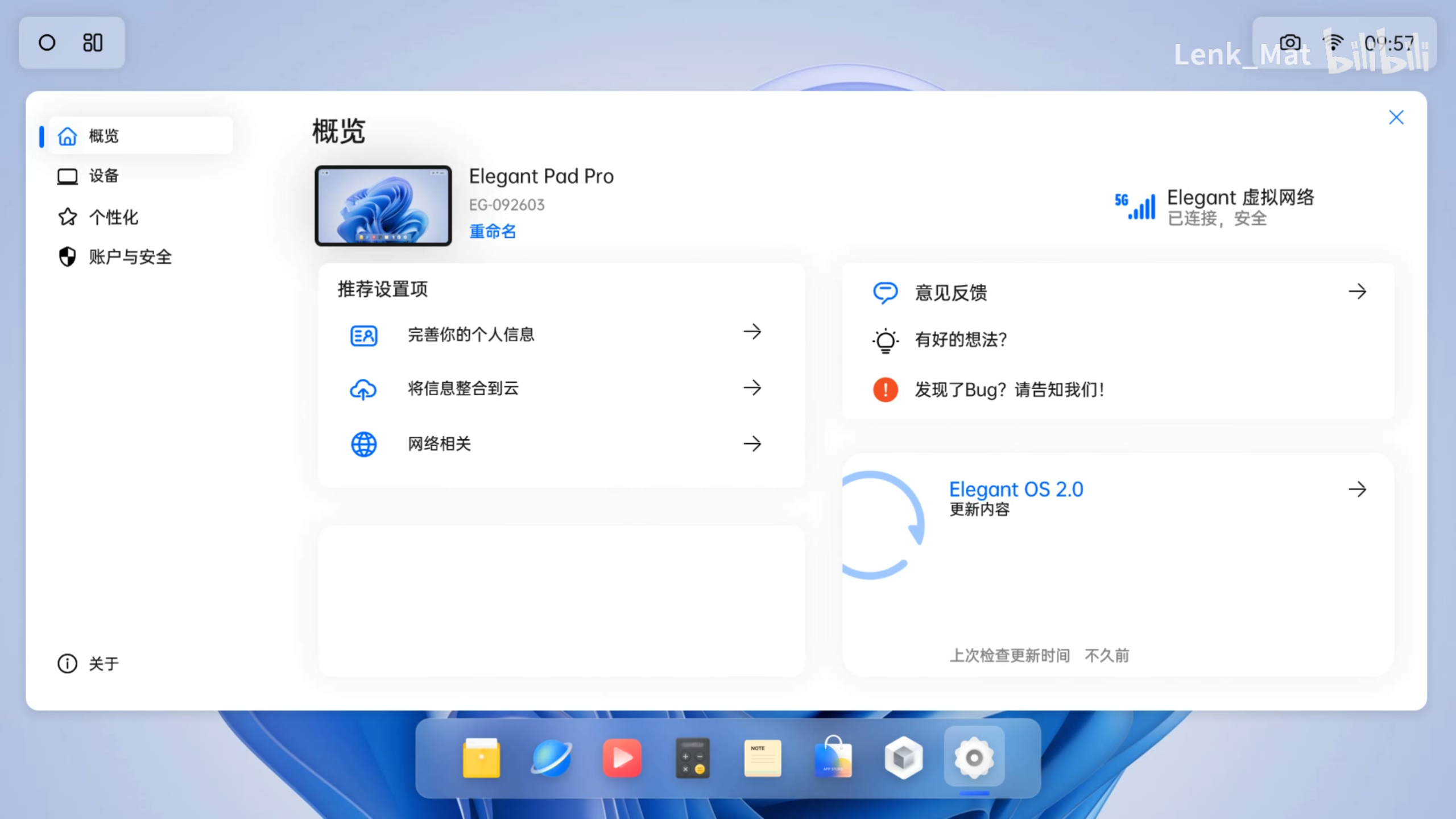
Task: Click the Wi-Fi icon in status bar
Action: click(1333, 42)
